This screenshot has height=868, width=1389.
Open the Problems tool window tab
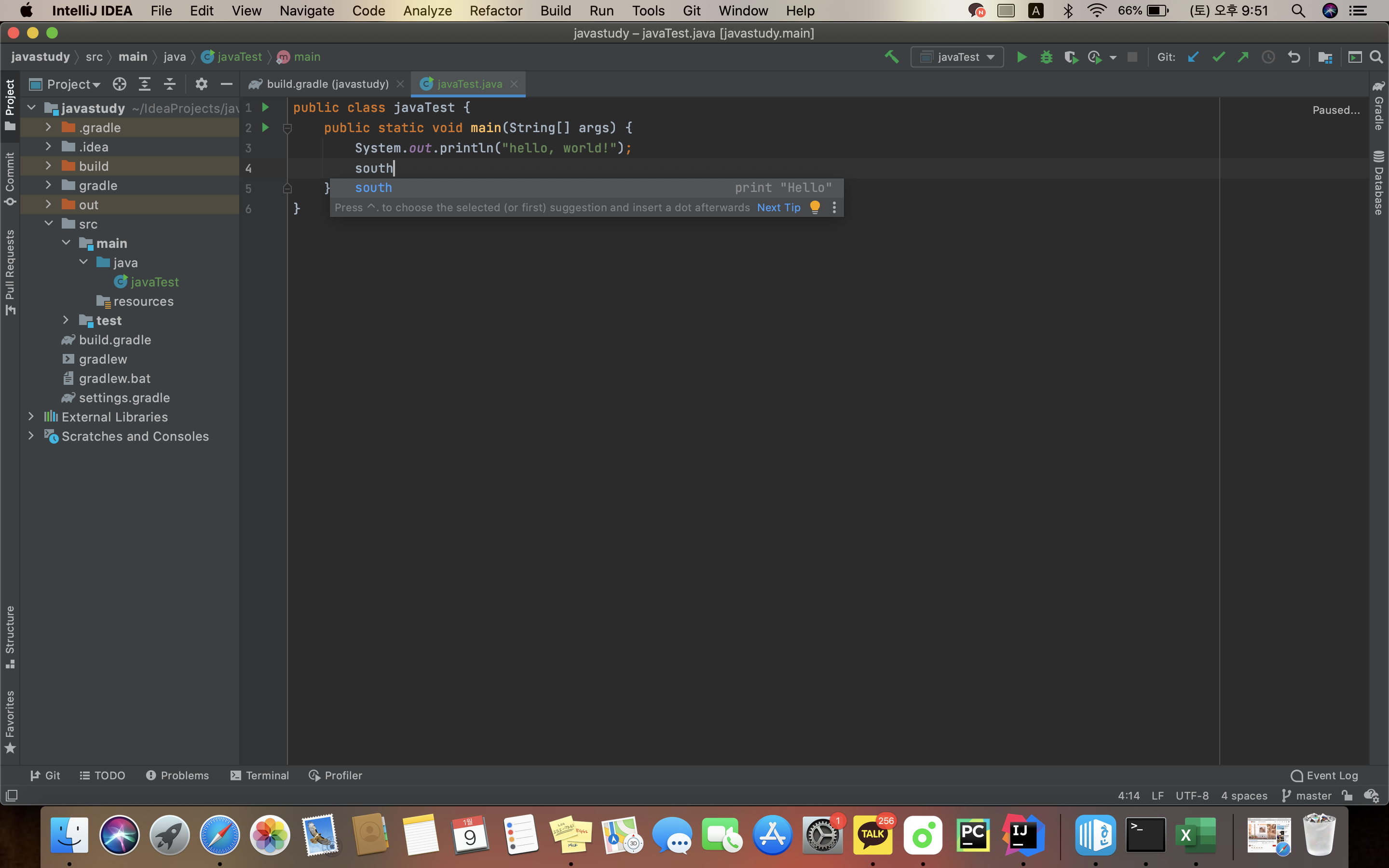[177, 775]
